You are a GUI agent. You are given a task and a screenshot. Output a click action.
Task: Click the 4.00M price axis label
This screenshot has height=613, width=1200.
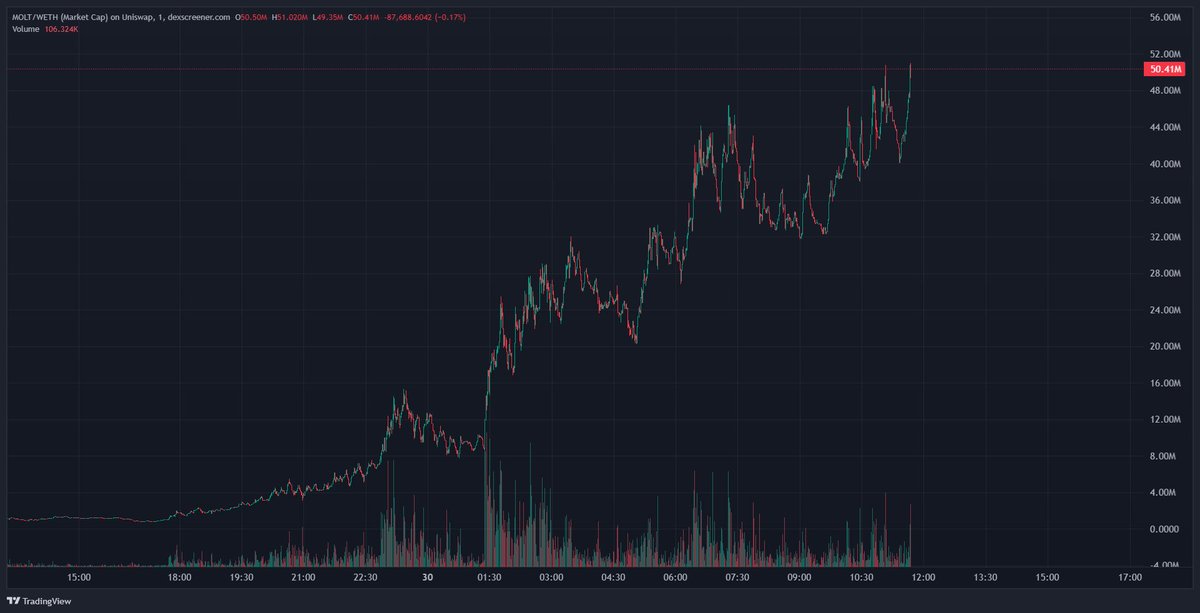tap(1164, 493)
